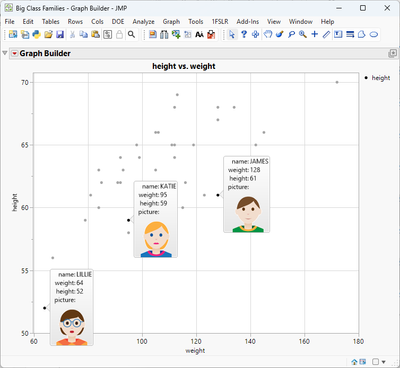400x368 pixels.
Task: Click the text 'AA' toolbar icon
Action: (x=199, y=34)
